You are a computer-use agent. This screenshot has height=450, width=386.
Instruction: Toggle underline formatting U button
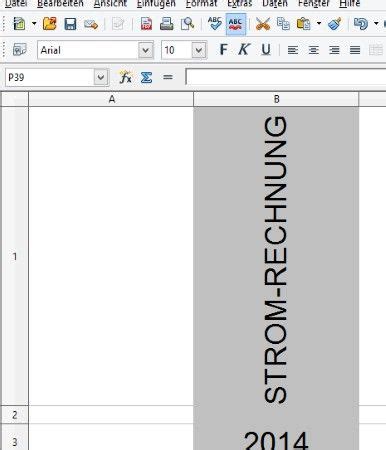click(266, 50)
